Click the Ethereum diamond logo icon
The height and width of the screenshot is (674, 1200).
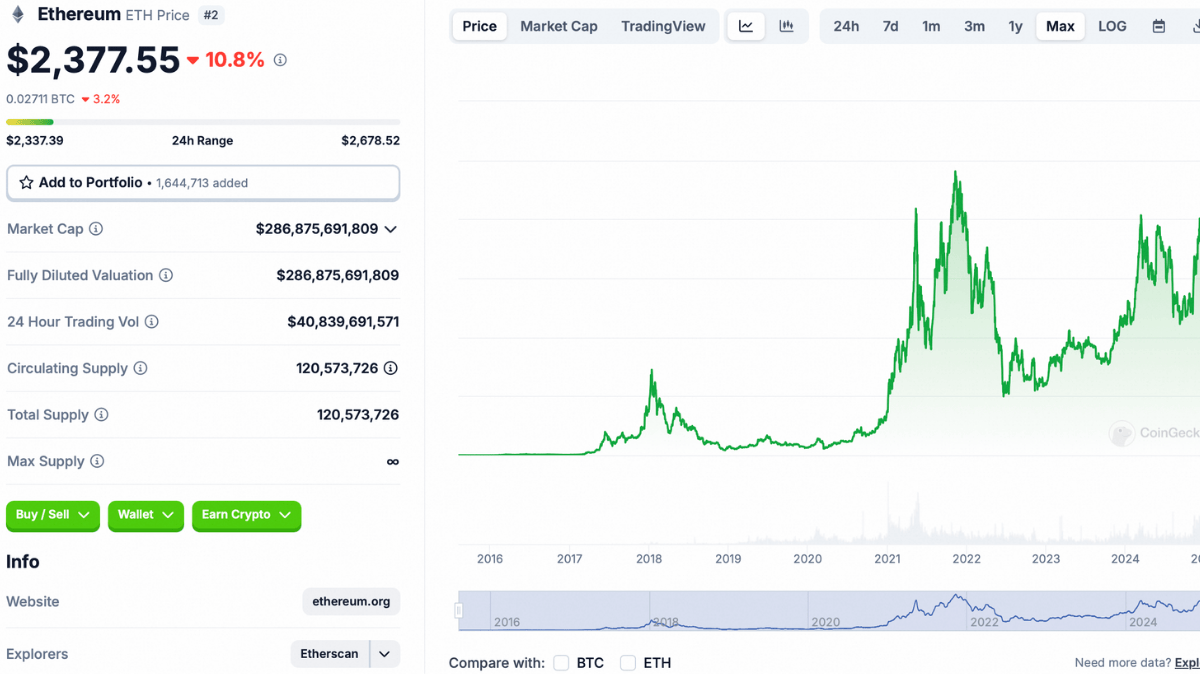[x=17, y=15]
